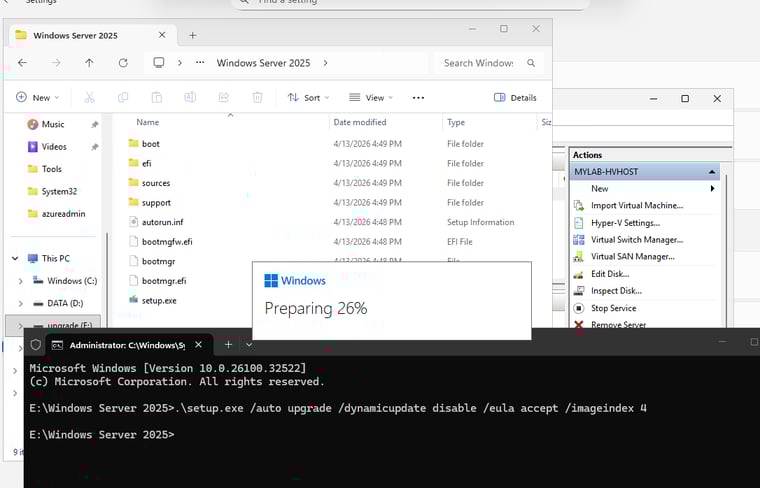Sort files by Date modified column
The width and height of the screenshot is (760, 488).
pyautogui.click(x=360, y=122)
